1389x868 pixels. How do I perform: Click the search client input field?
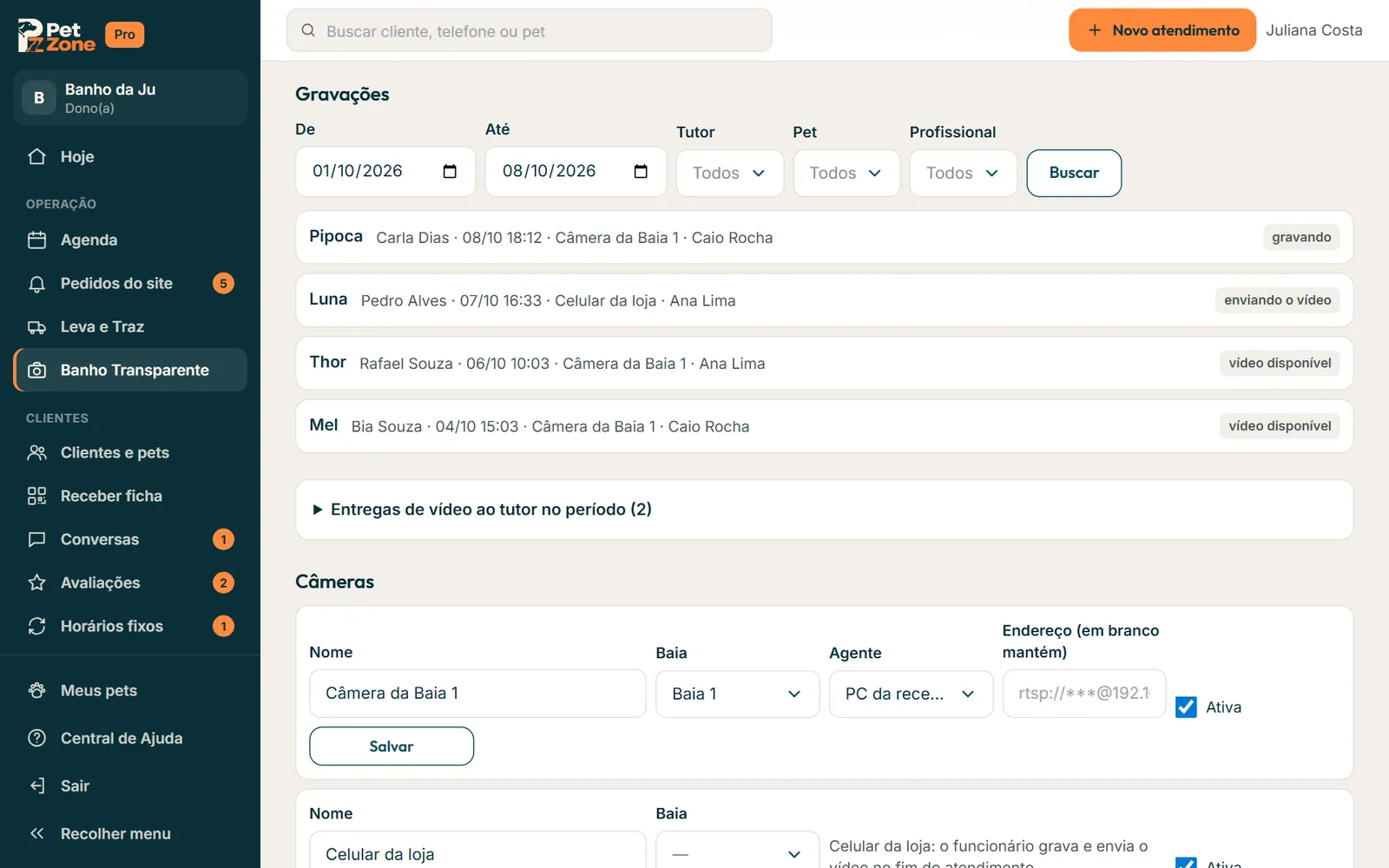[x=530, y=30]
